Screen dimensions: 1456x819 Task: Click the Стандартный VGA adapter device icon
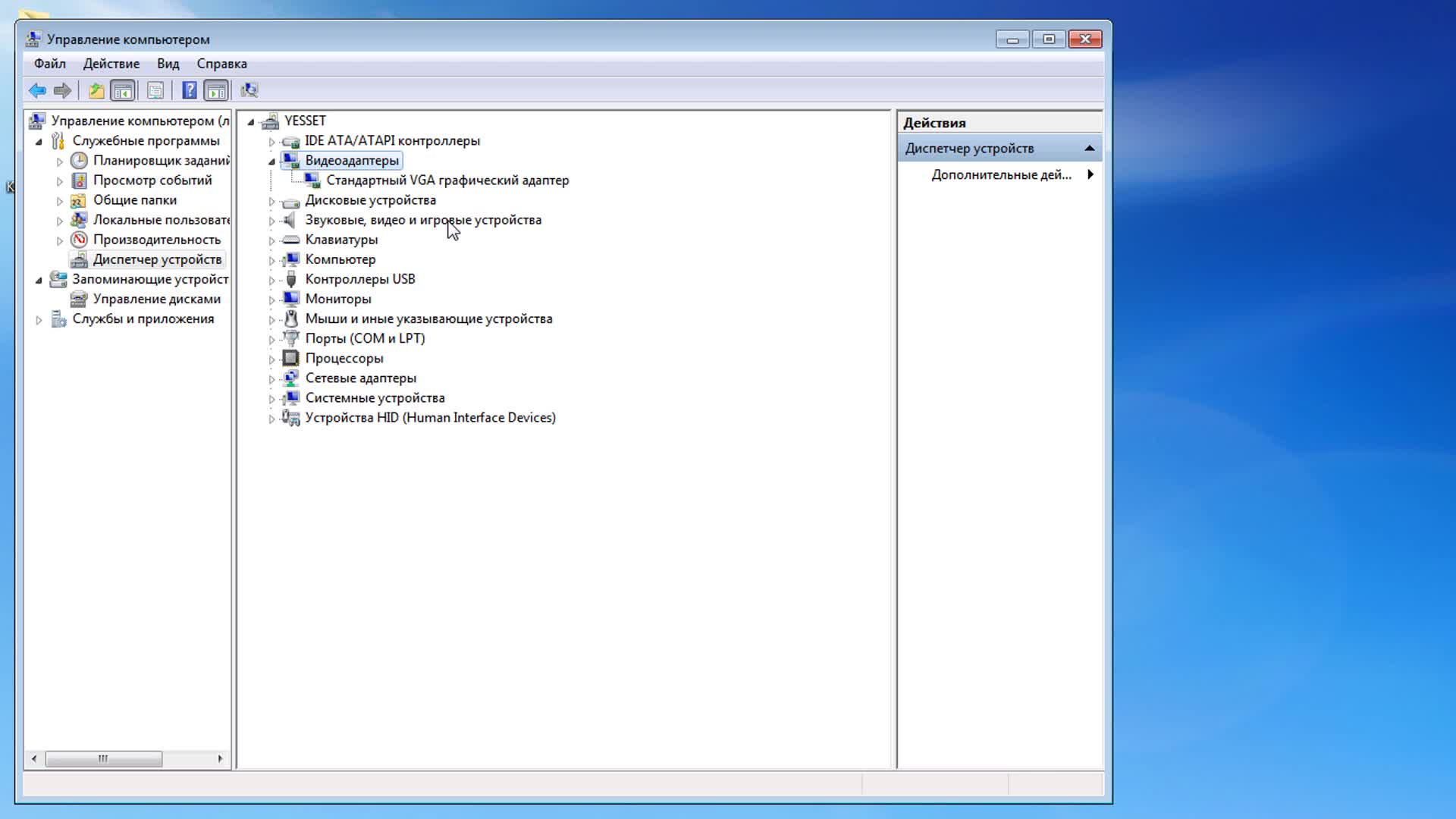click(312, 180)
